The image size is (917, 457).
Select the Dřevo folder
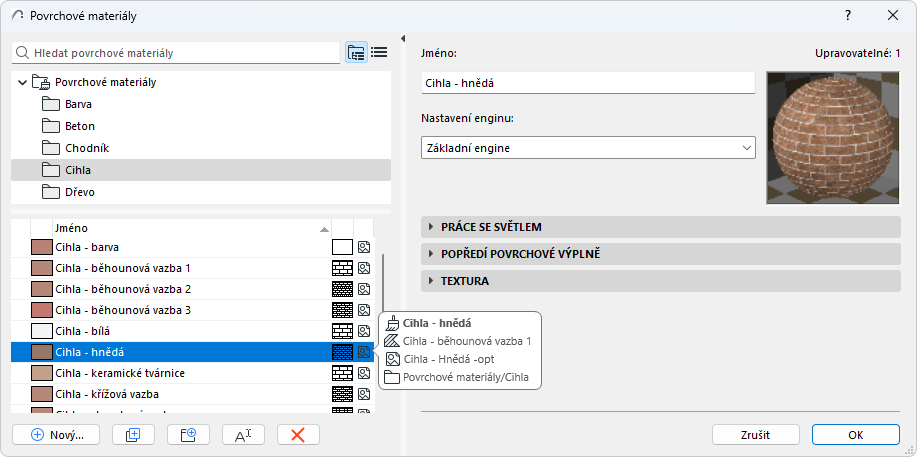coord(80,191)
